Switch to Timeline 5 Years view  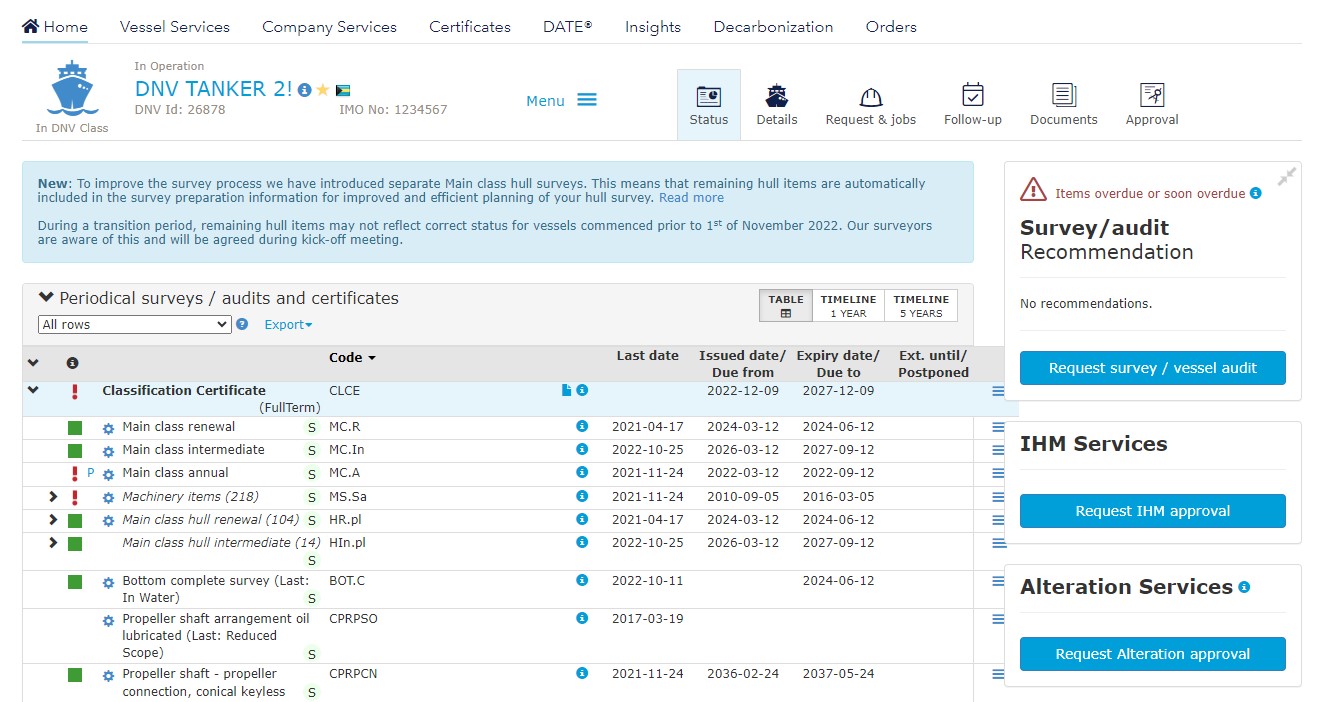(x=920, y=306)
